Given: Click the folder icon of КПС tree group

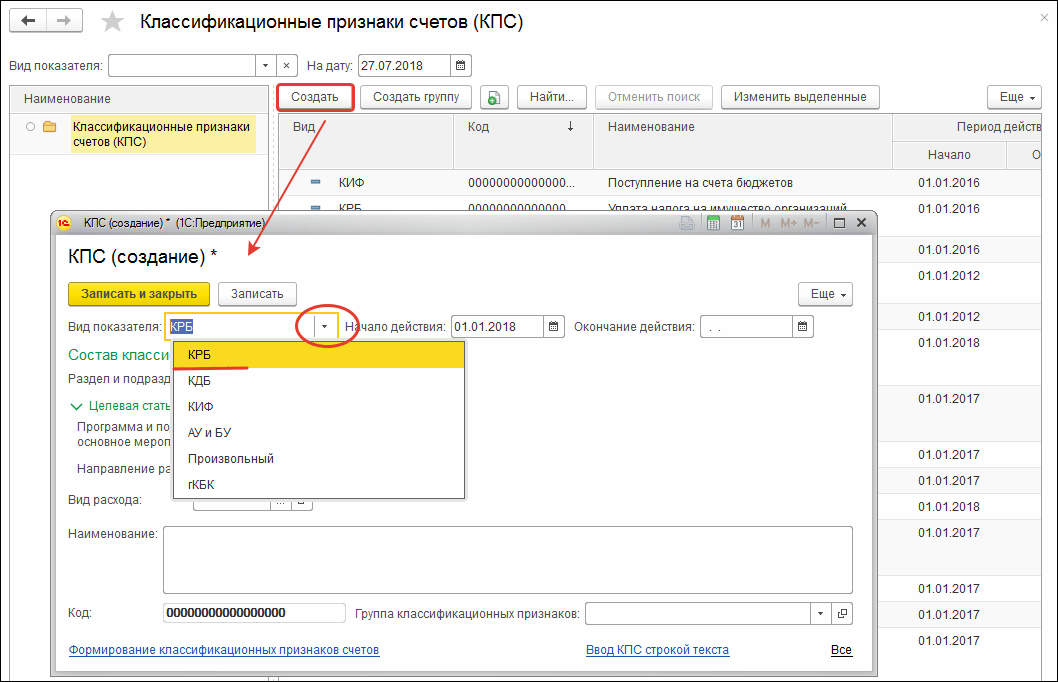Looking at the screenshot, I should 49,127.
